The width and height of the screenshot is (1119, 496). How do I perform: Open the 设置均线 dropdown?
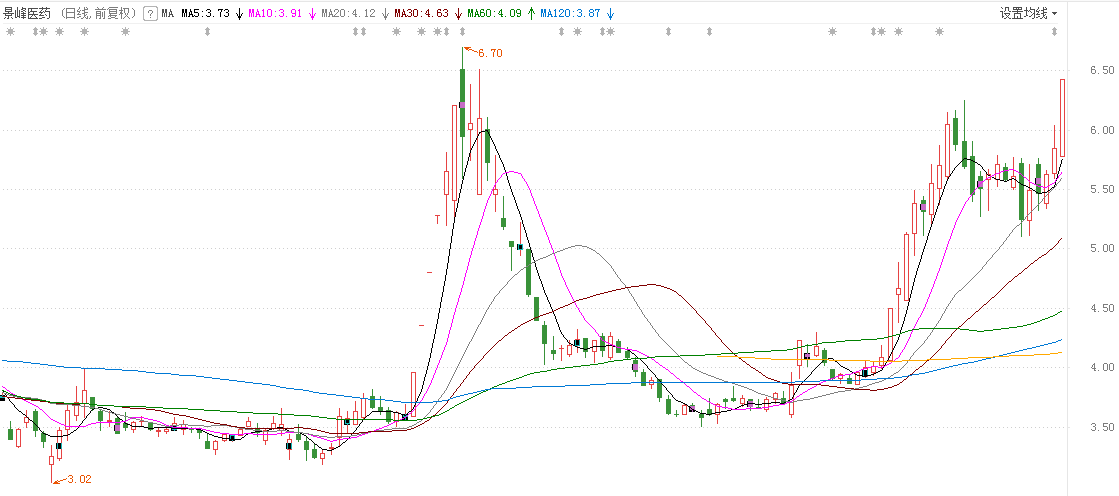coord(1028,13)
